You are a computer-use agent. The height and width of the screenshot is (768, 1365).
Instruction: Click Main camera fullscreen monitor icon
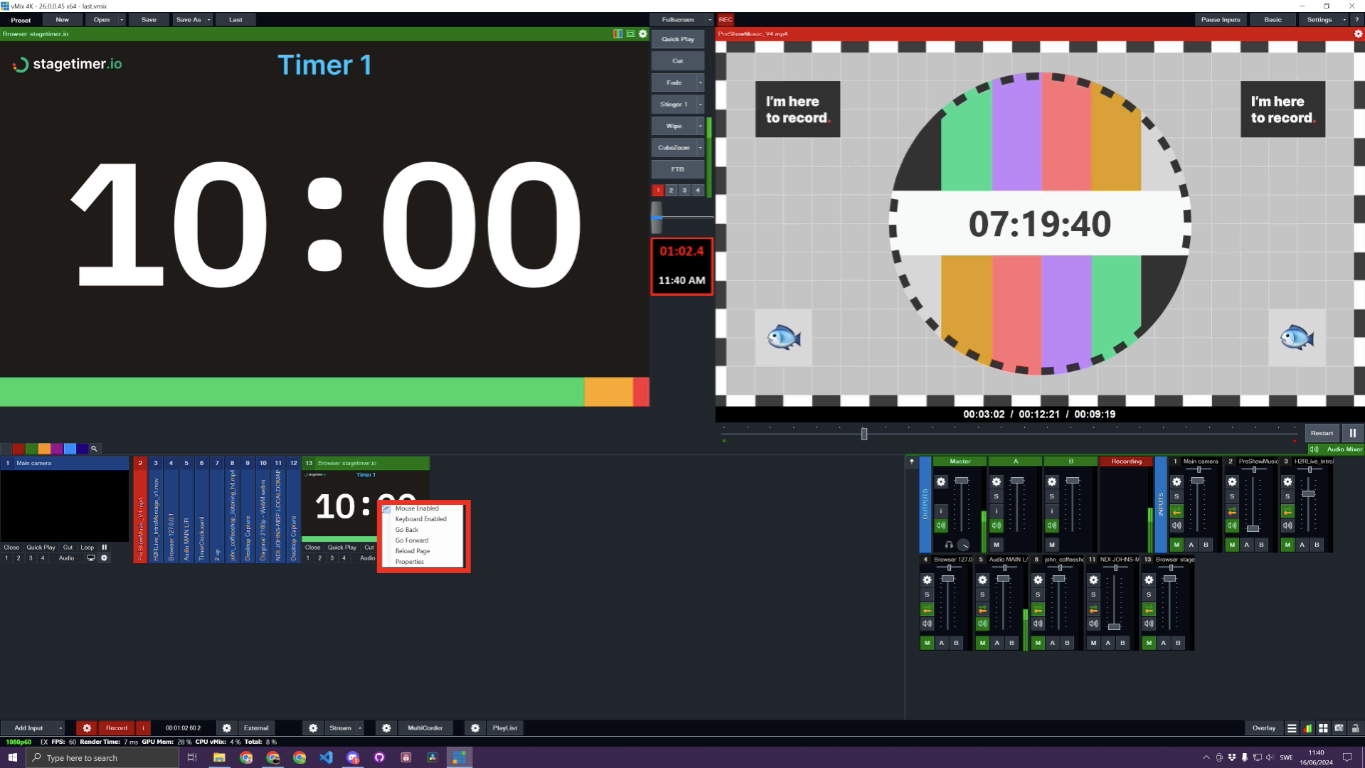pyautogui.click(x=91, y=558)
